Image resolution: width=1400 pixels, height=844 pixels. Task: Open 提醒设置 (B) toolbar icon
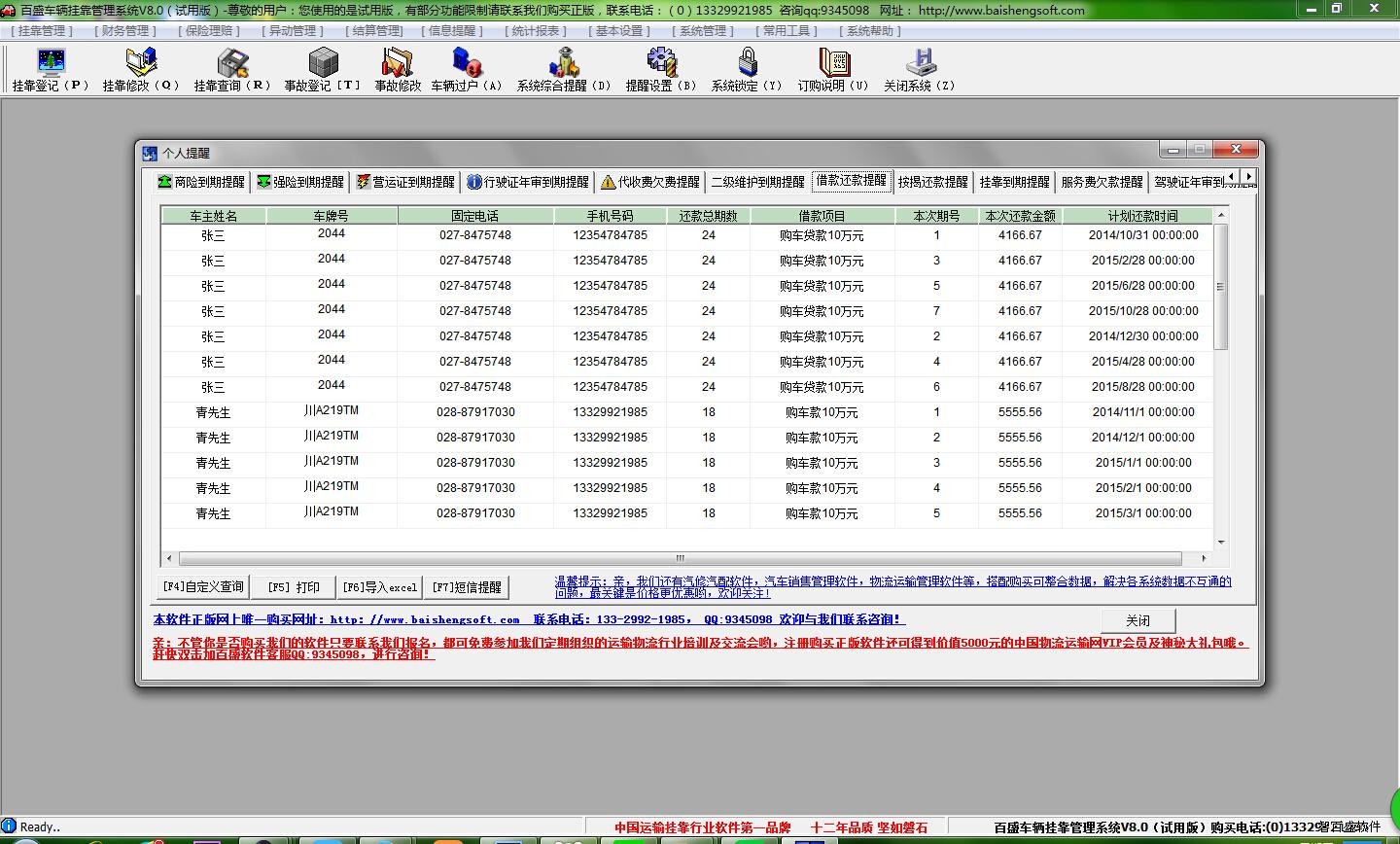coord(661,70)
